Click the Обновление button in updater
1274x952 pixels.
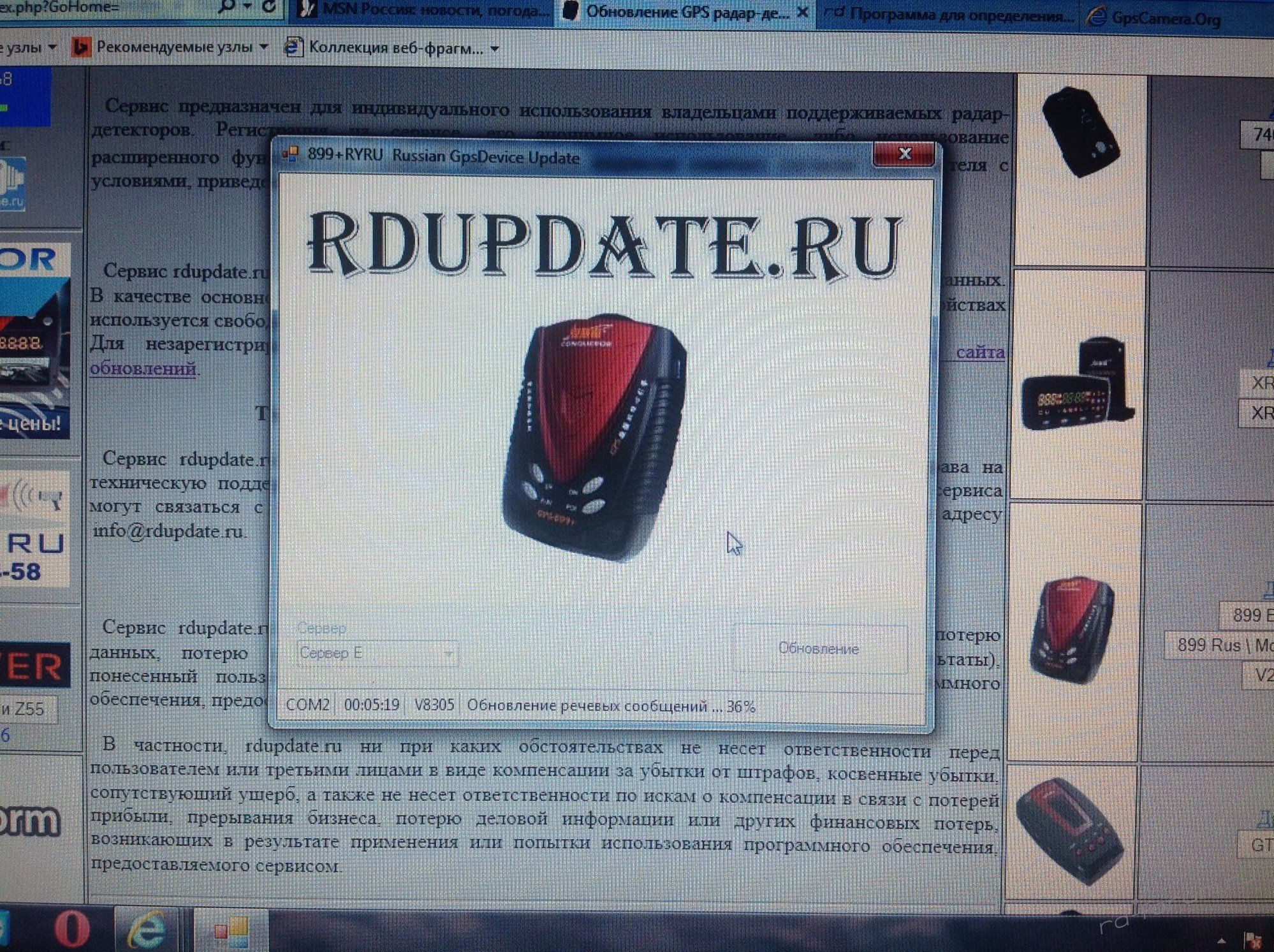click(x=820, y=648)
